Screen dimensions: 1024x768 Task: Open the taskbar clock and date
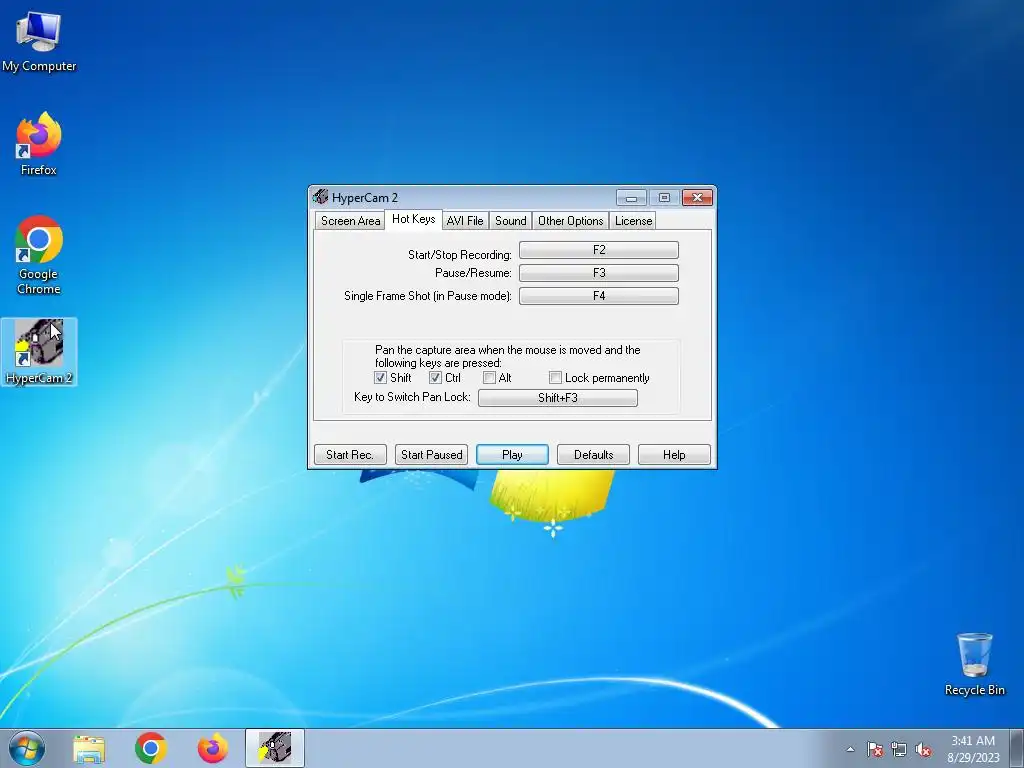click(973, 749)
